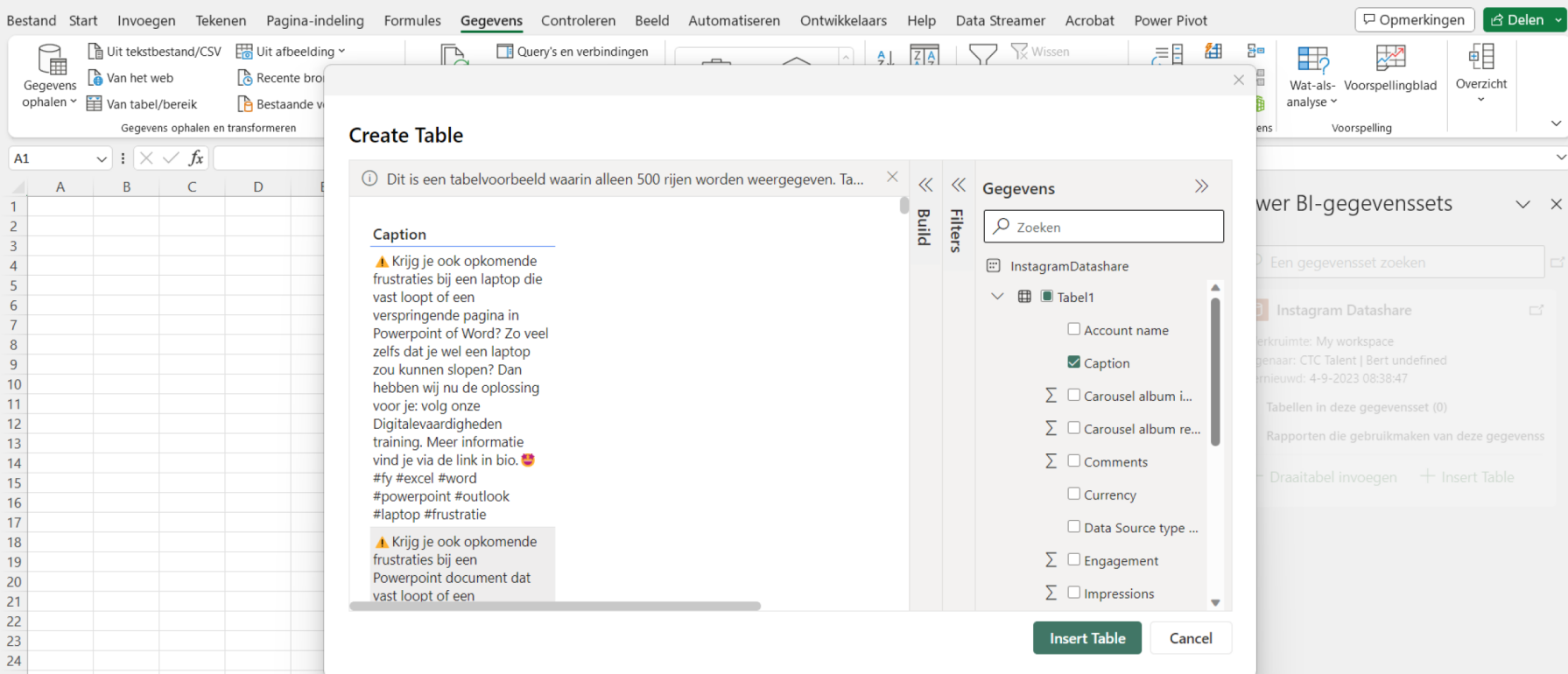Click the InstagramDatashare dataset icon
This screenshot has height=674, width=1568.
(993, 266)
